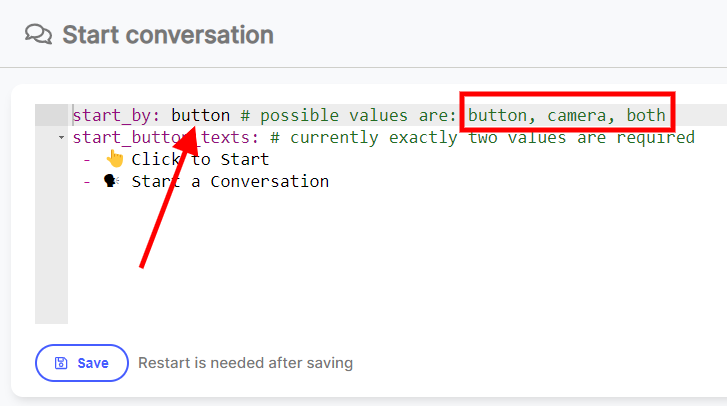Click the dash before 'Click to Start'
The height and width of the screenshot is (406, 727).
pos(87,160)
